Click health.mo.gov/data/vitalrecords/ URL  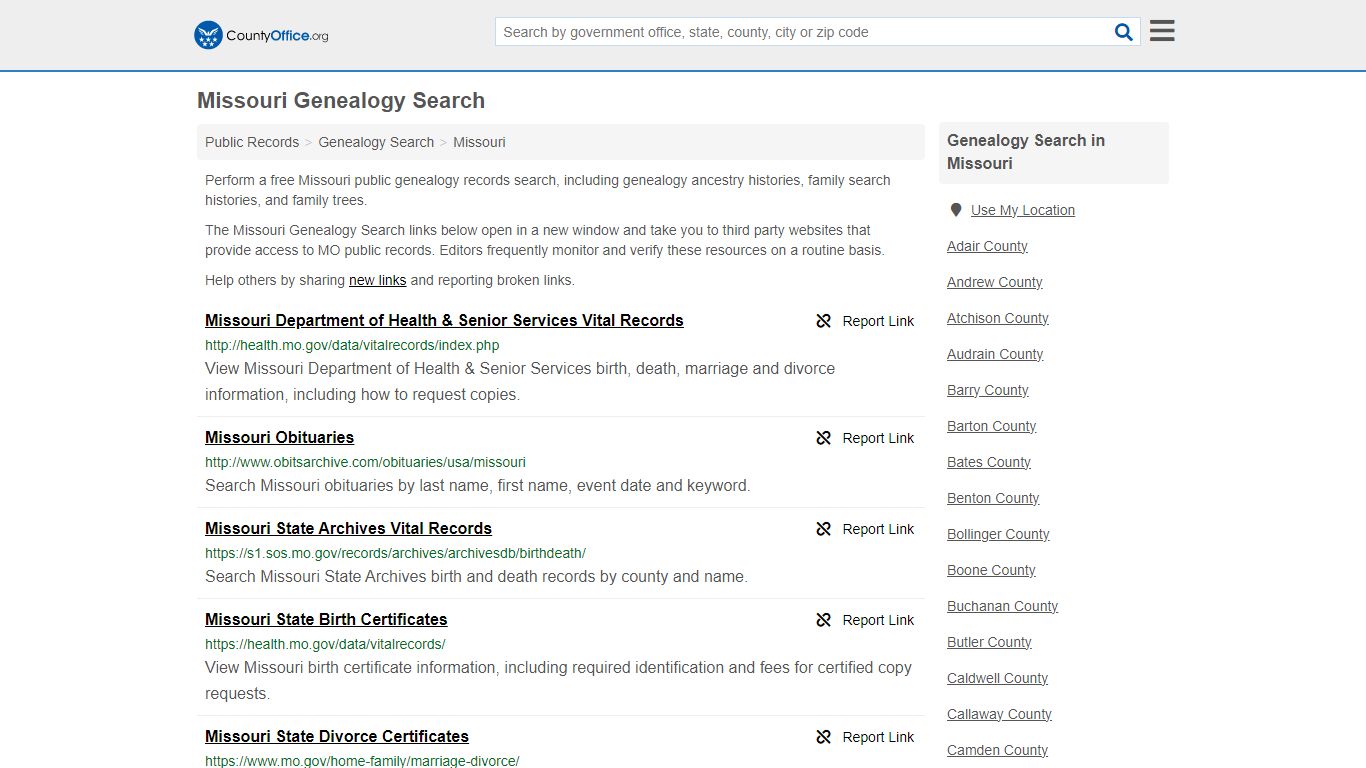[325, 644]
